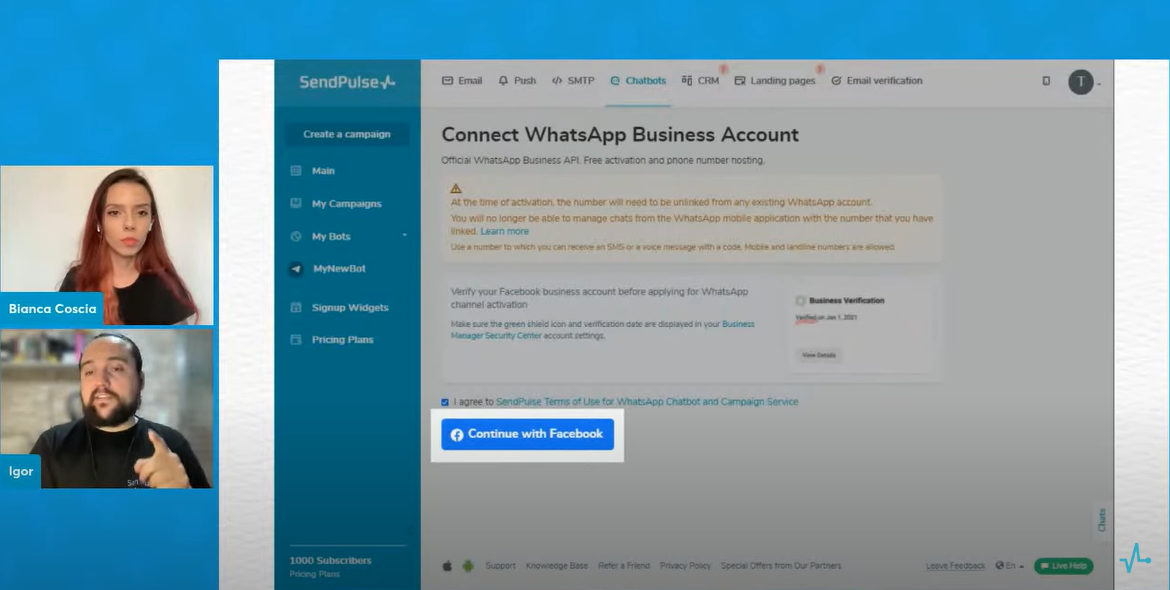
Task: Click Continue with Facebook button
Action: 528,434
